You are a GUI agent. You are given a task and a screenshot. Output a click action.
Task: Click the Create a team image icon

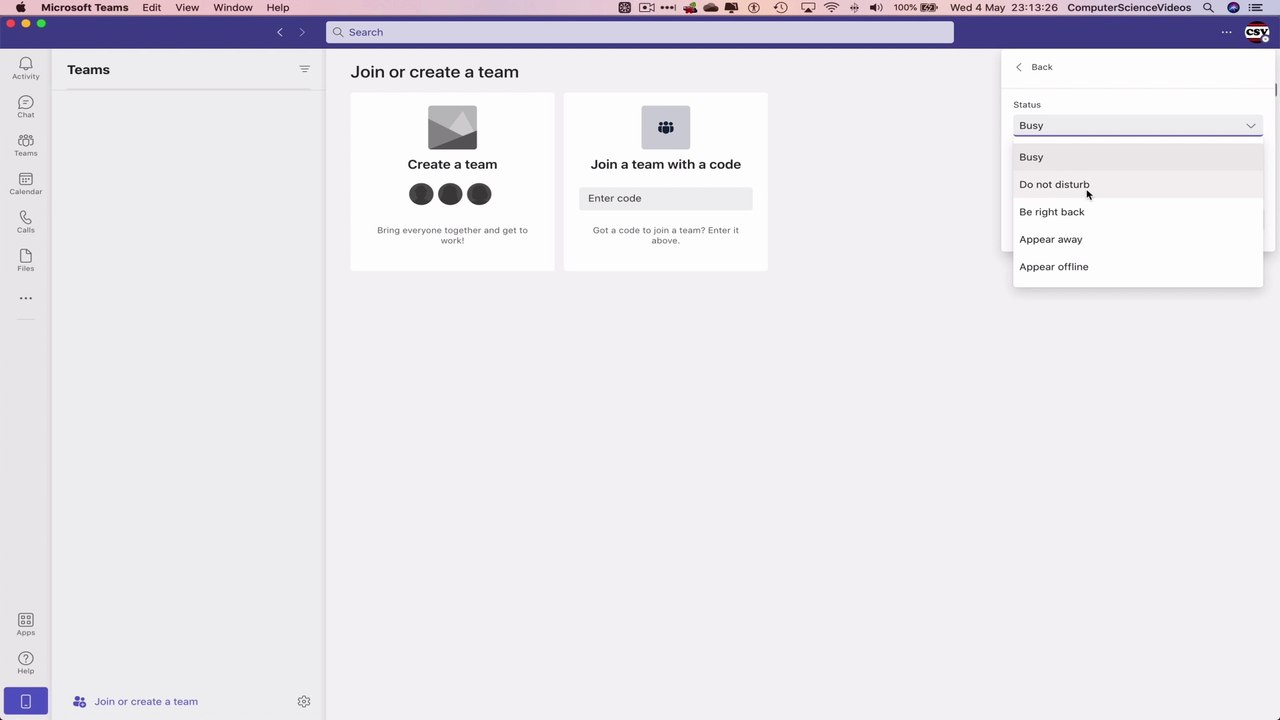pyautogui.click(x=452, y=128)
